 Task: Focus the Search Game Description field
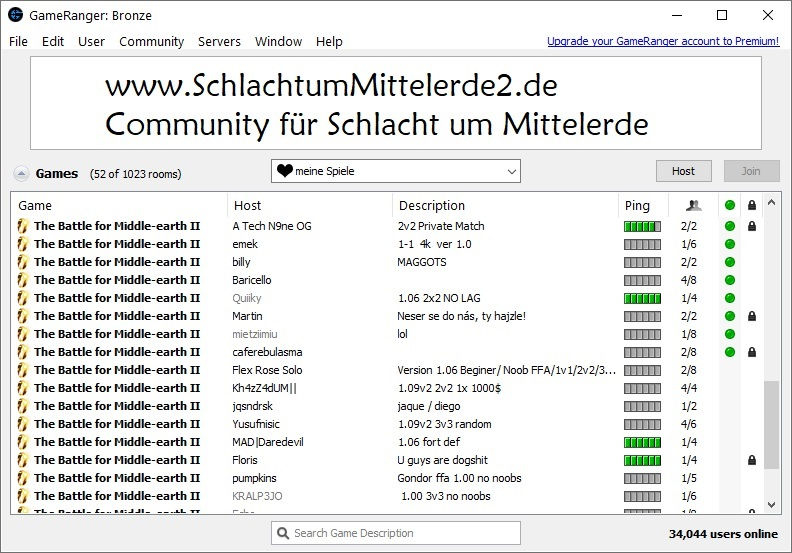[x=396, y=533]
